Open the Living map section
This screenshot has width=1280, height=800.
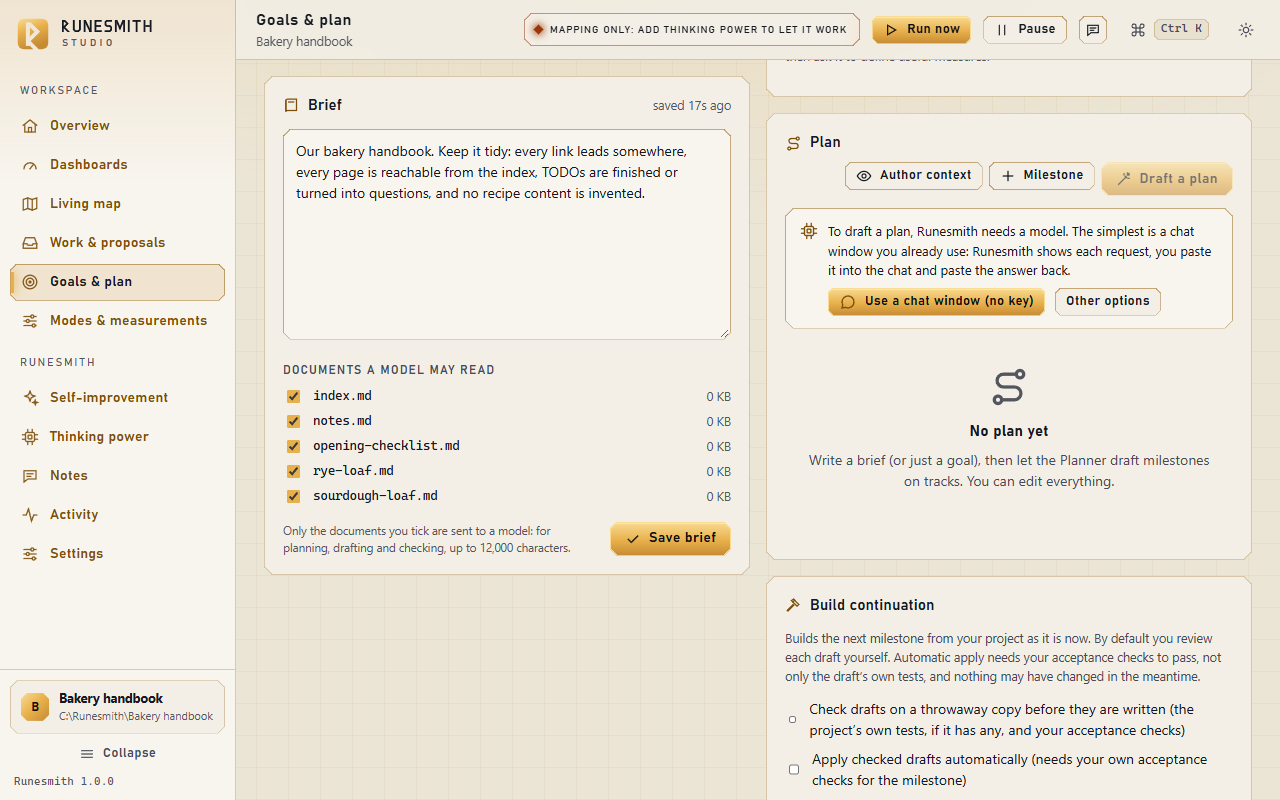tap(117, 204)
